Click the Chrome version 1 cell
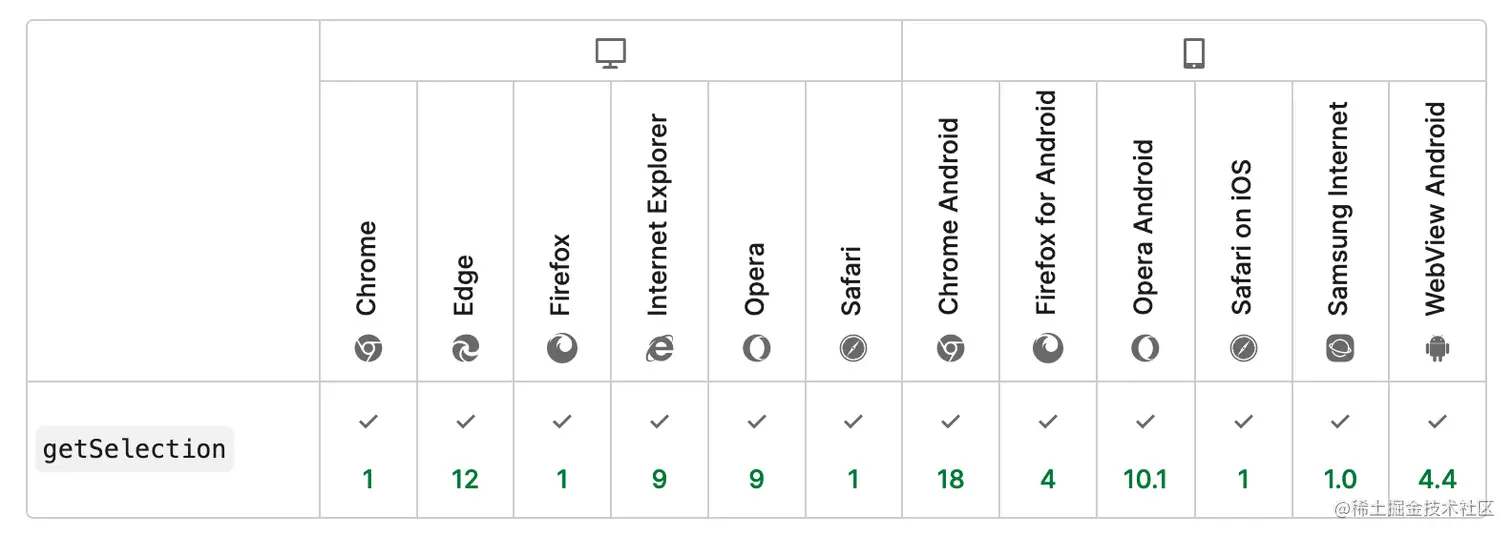This screenshot has height=536, width=1512. pos(368,480)
